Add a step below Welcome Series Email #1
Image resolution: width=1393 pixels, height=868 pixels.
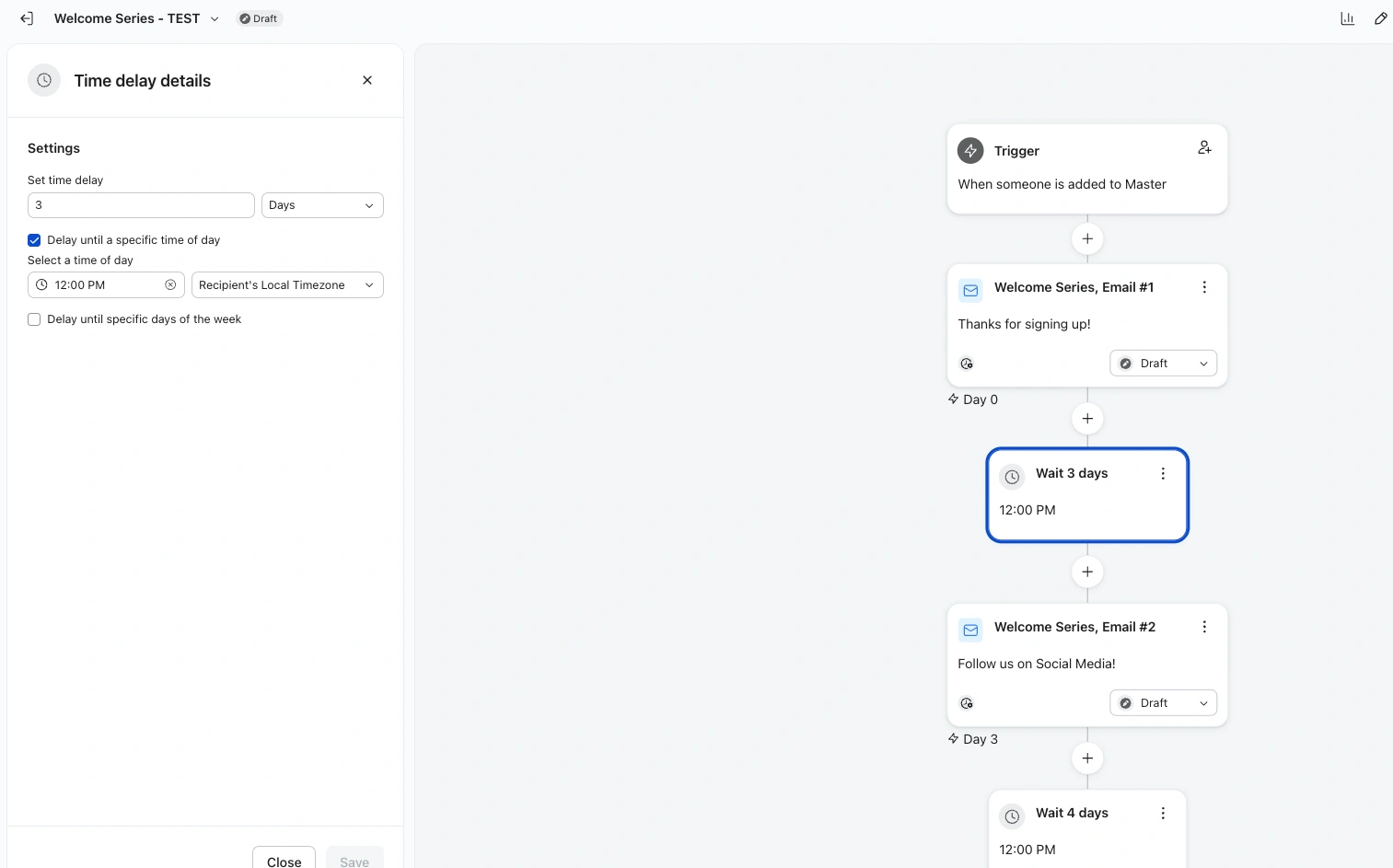pyautogui.click(x=1087, y=419)
